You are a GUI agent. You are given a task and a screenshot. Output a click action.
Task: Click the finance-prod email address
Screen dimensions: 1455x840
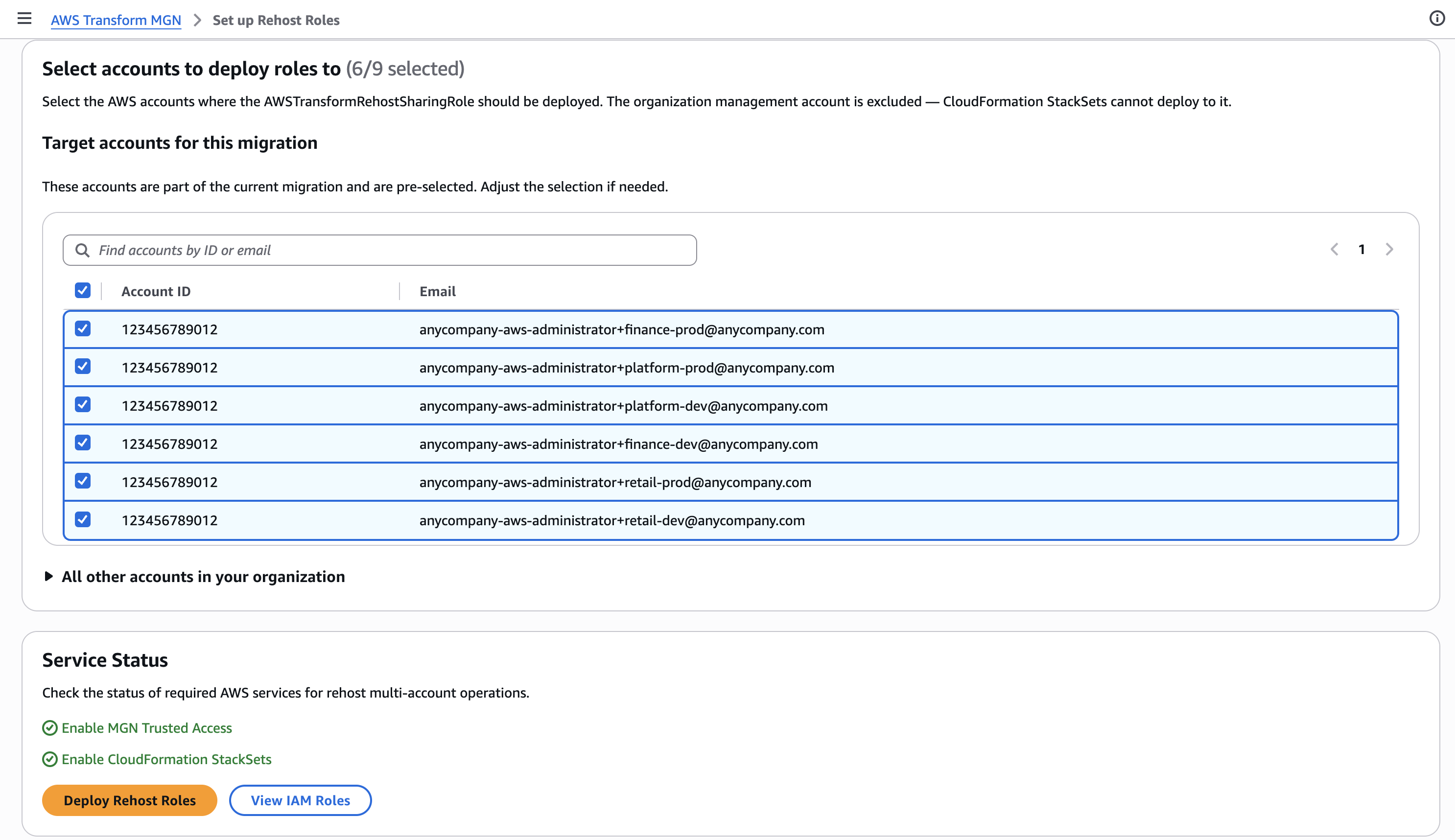pos(622,329)
